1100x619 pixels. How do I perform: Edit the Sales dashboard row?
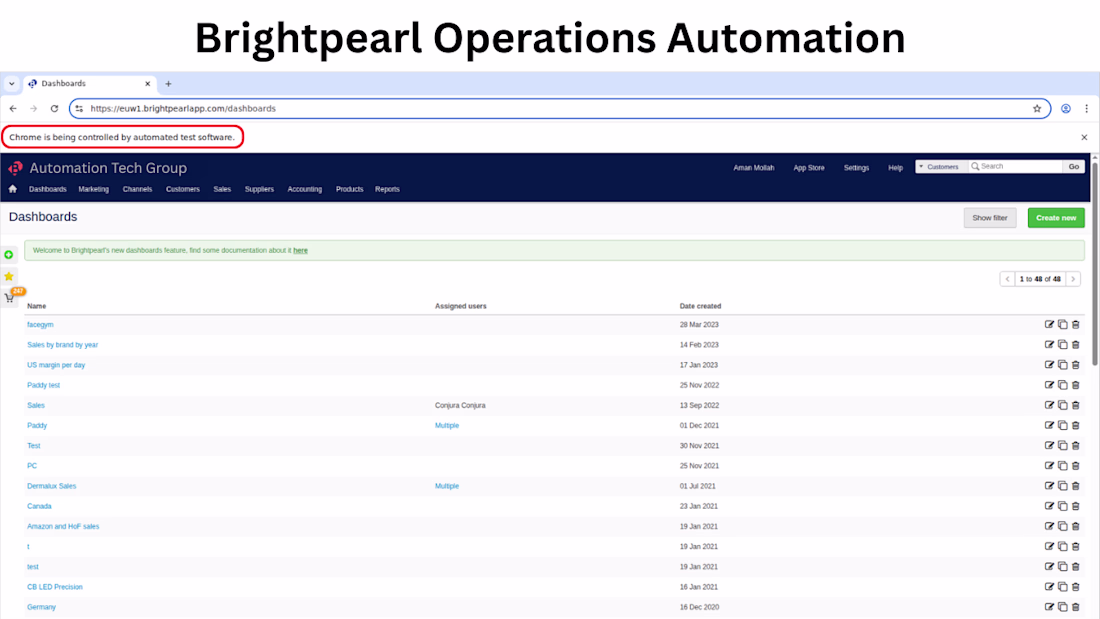click(1049, 405)
